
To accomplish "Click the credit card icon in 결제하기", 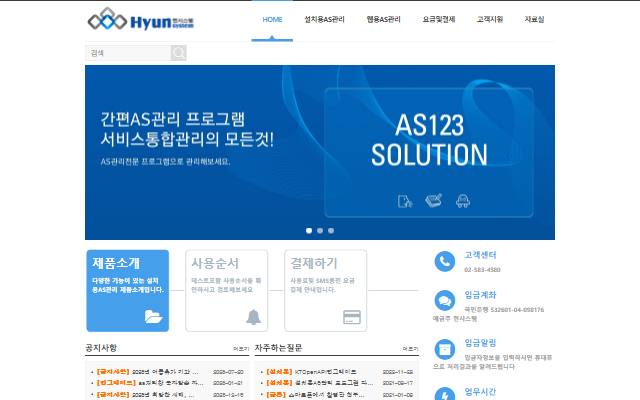I will 352,317.
